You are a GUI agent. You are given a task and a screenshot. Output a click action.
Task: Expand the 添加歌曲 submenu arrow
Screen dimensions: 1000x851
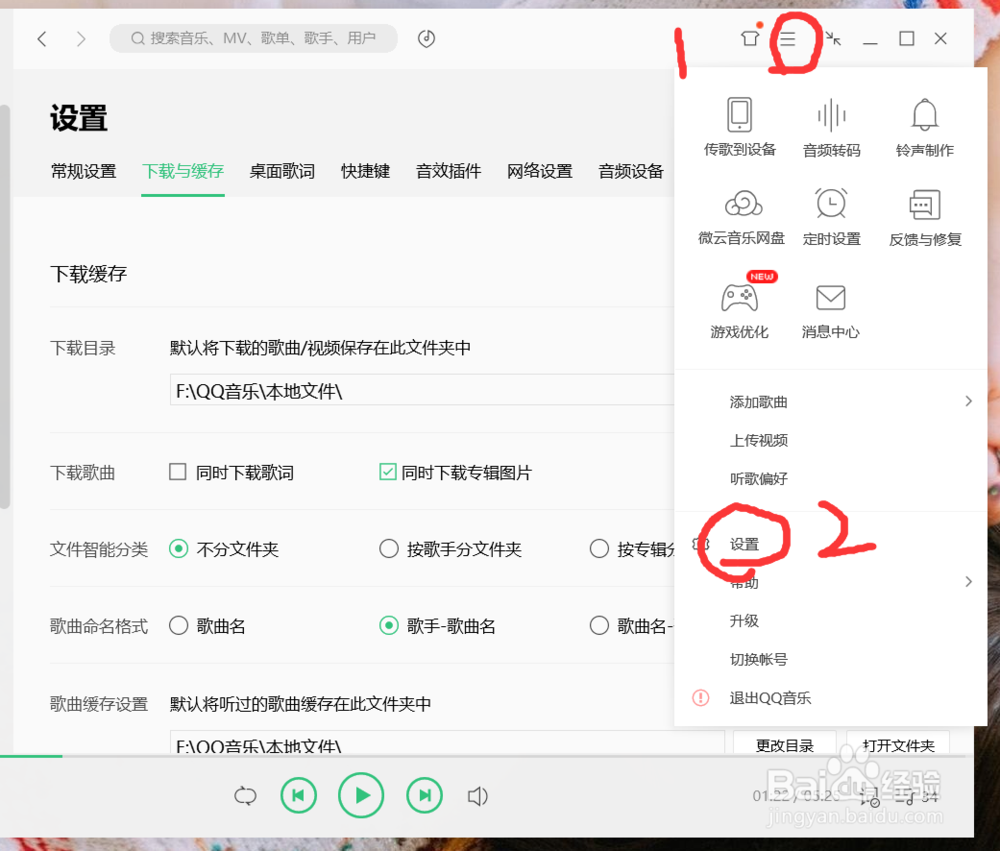coord(968,401)
